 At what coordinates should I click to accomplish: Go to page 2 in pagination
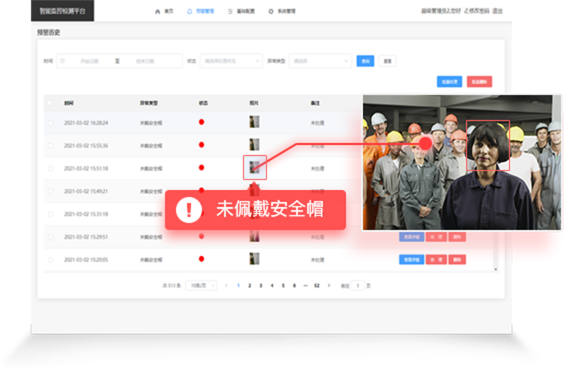coord(250,286)
